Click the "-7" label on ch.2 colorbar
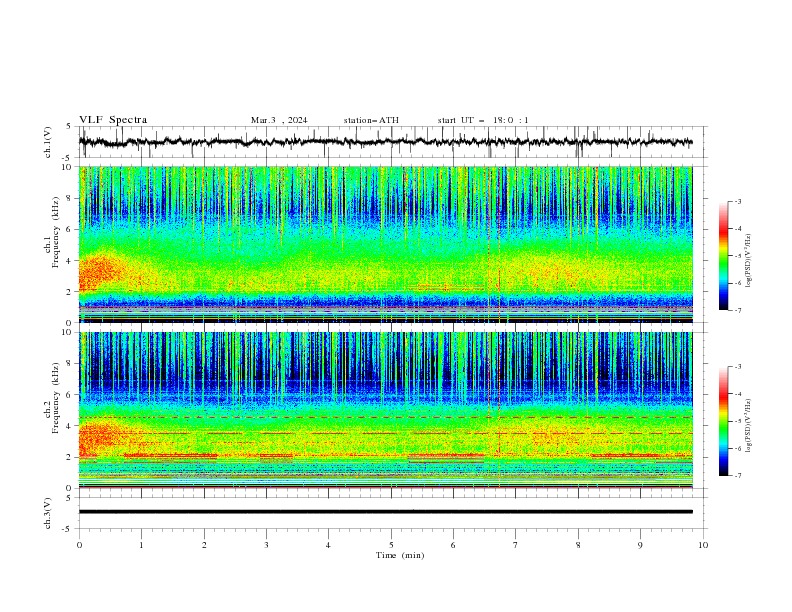The image size is (792, 612). 738,475
